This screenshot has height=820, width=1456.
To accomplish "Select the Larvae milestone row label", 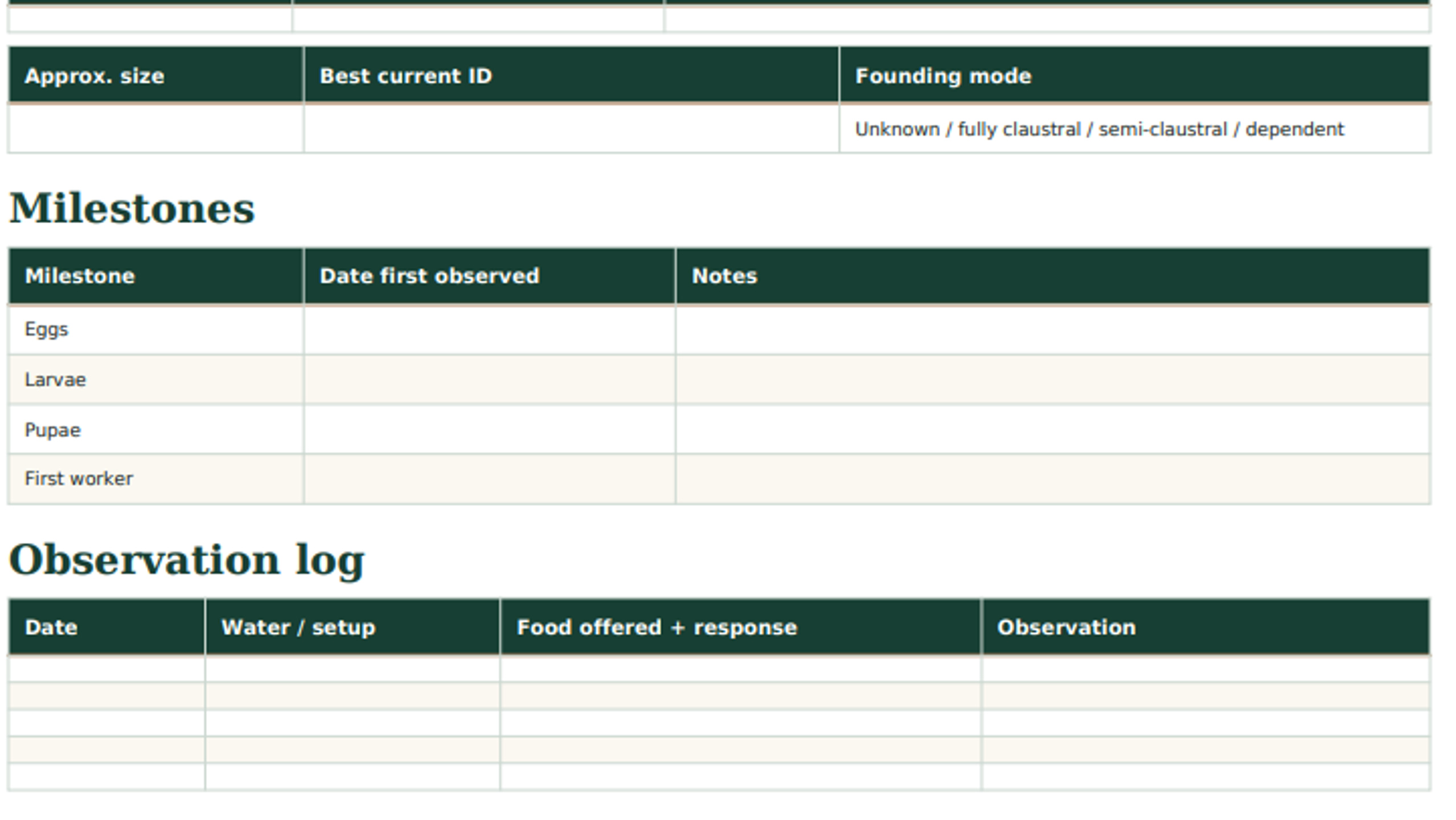I will click(55, 380).
